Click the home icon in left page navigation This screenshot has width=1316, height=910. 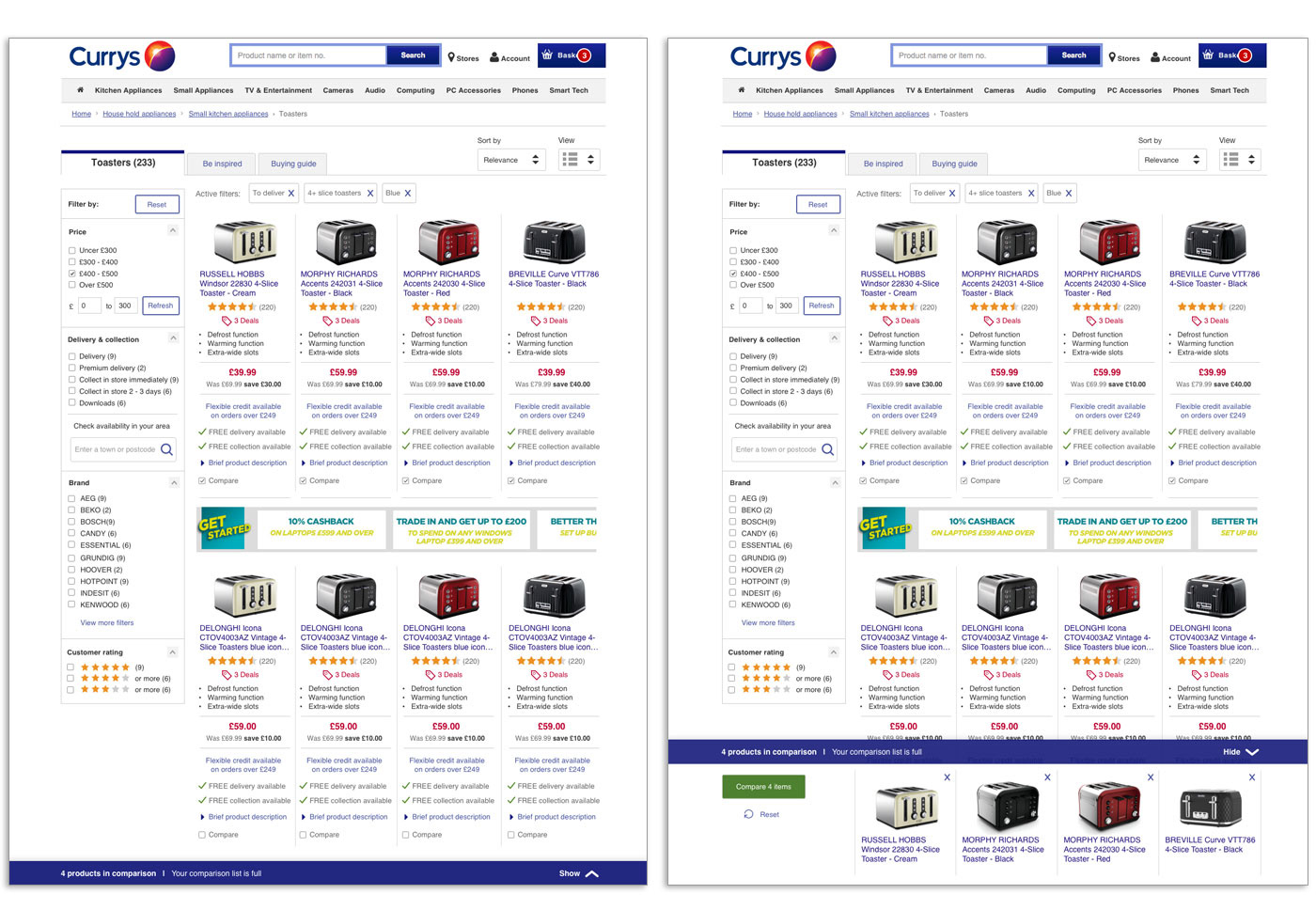pyautogui.click(x=80, y=90)
